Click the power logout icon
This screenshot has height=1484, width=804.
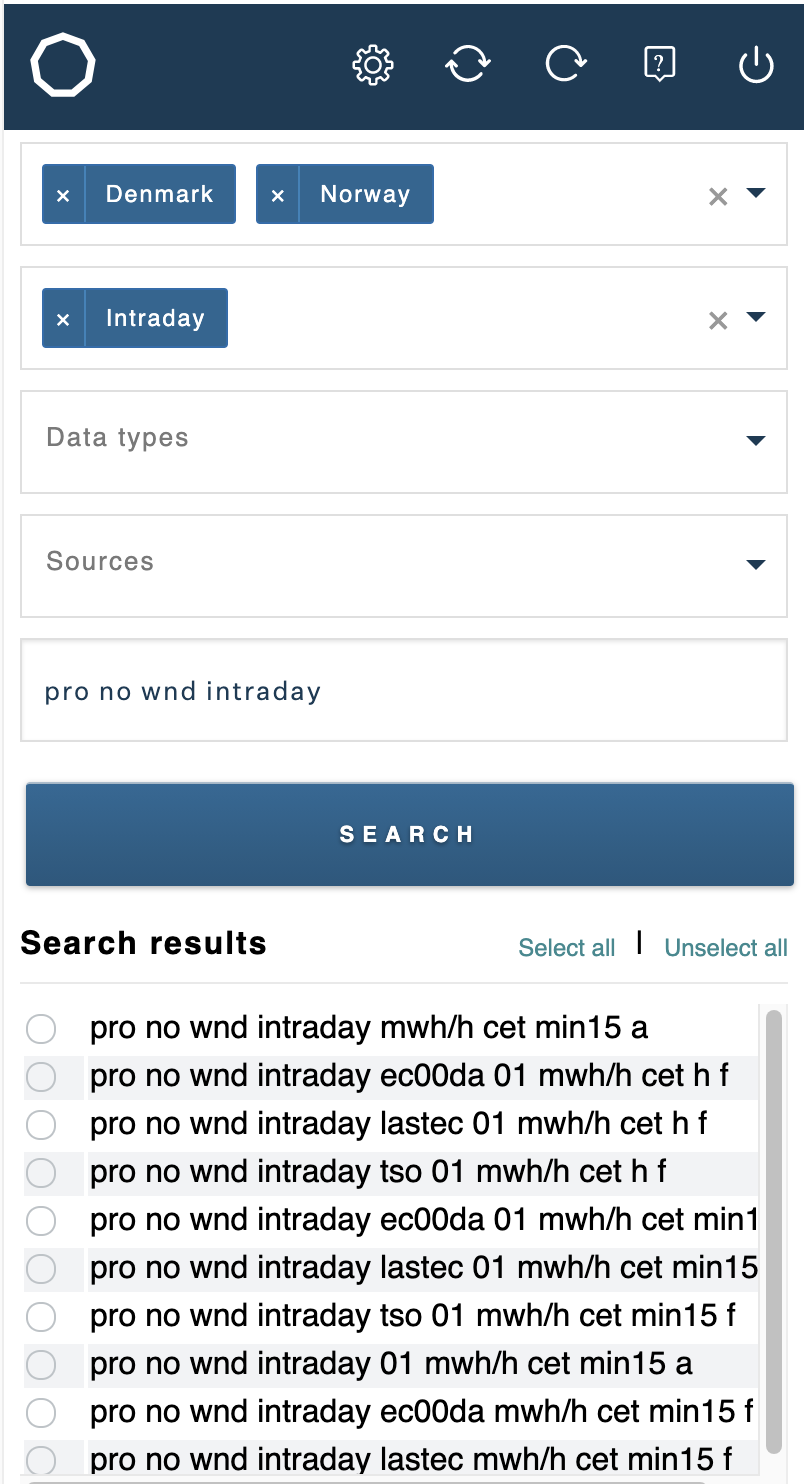pos(756,66)
